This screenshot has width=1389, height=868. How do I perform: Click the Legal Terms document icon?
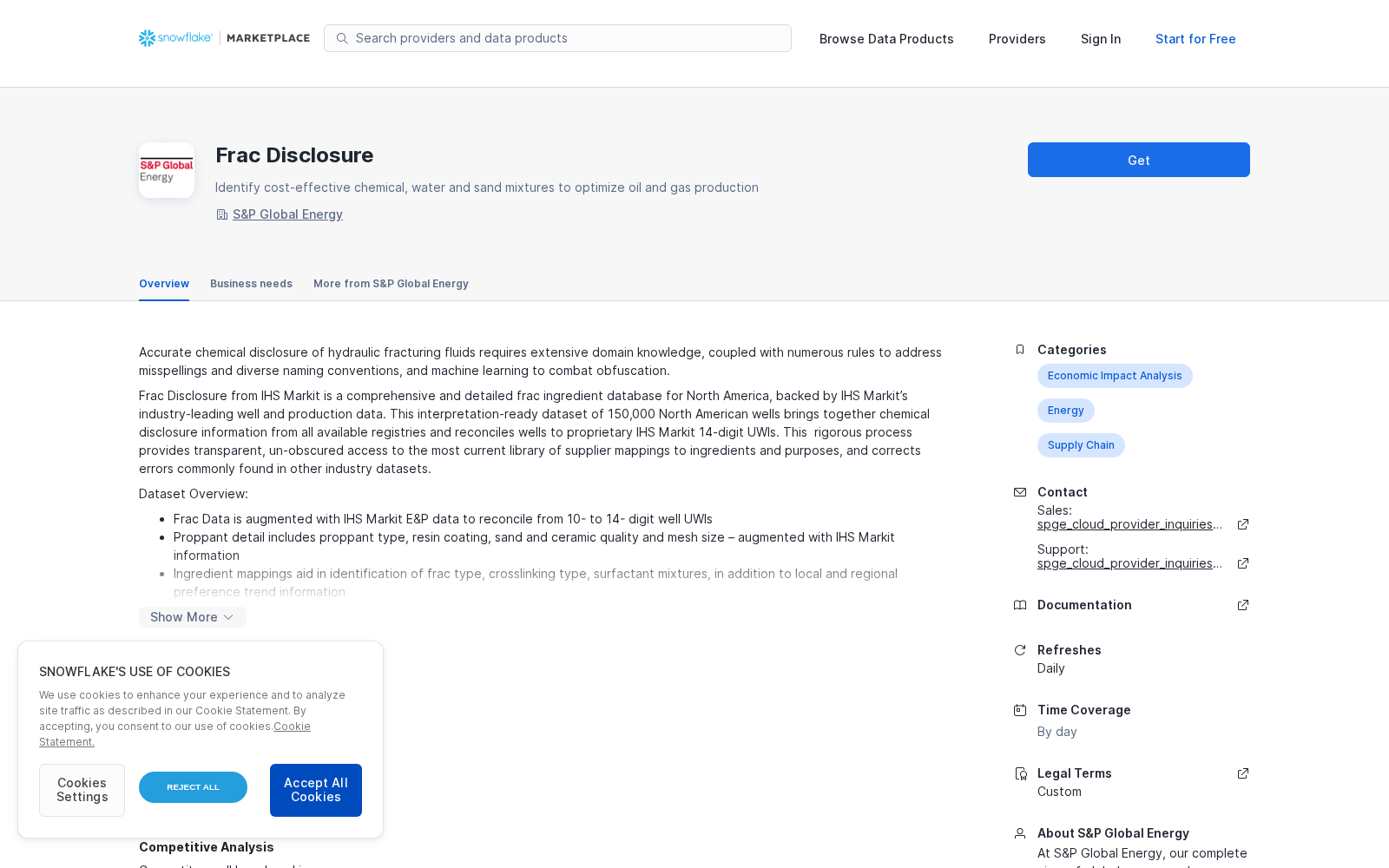pyautogui.click(x=1020, y=773)
